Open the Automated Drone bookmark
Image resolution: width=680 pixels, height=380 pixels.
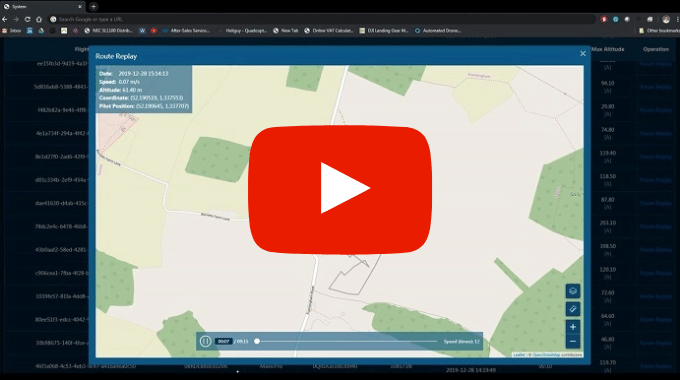pyautogui.click(x=438, y=31)
